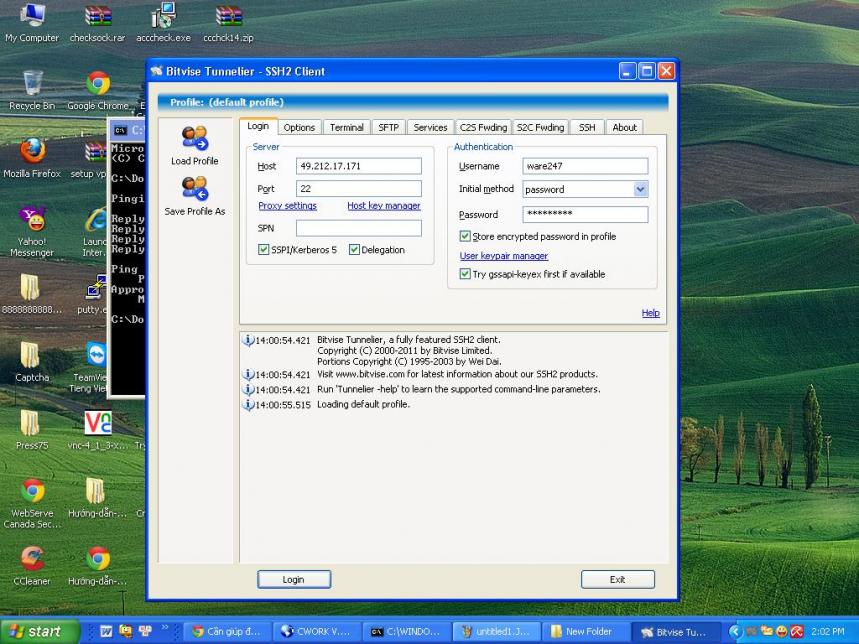The width and height of the screenshot is (859, 644).
Task: Uncheck the Delegation checkbox
Action: click(354, 250)
